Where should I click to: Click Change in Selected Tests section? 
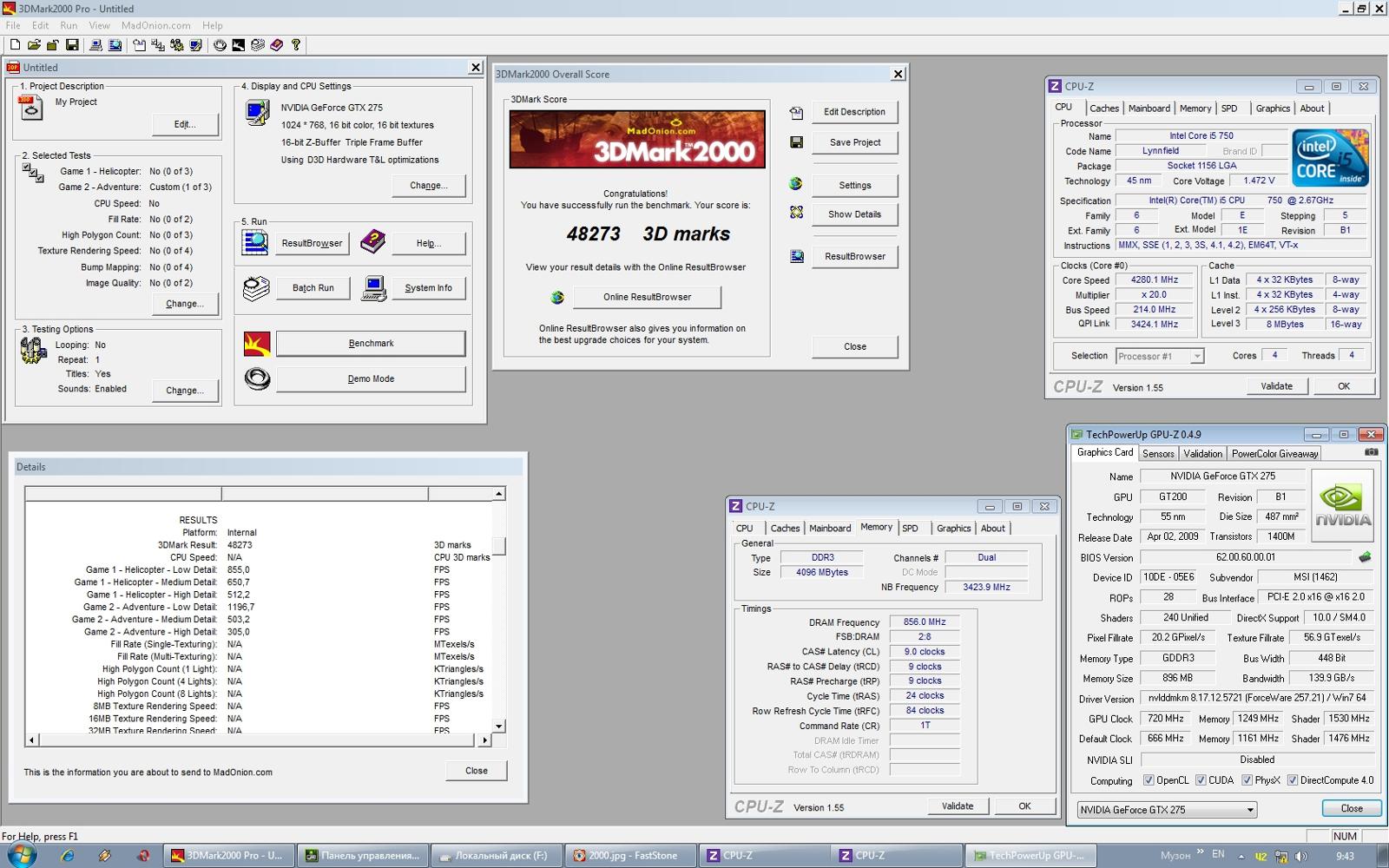tap(185, 304)
